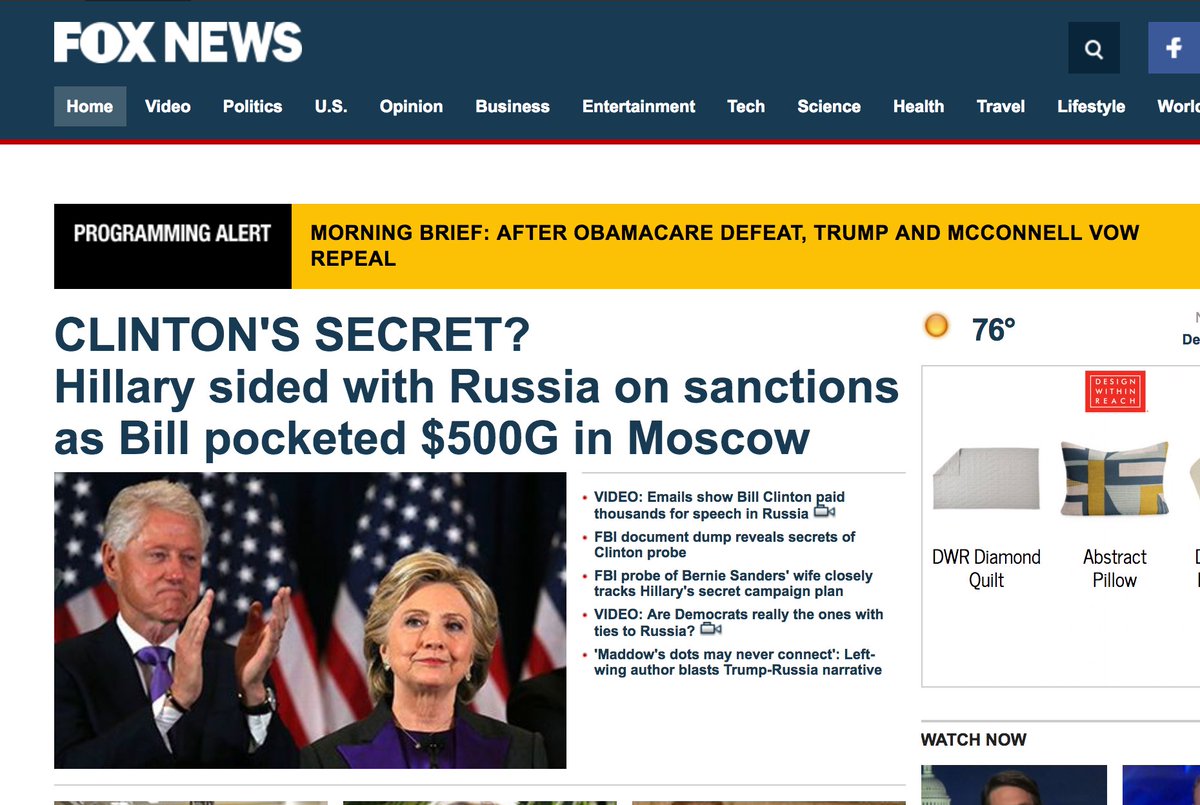Select the Home tab
Image resolution: width=1200 pixels, height=805 pixels.
[90, 106]
